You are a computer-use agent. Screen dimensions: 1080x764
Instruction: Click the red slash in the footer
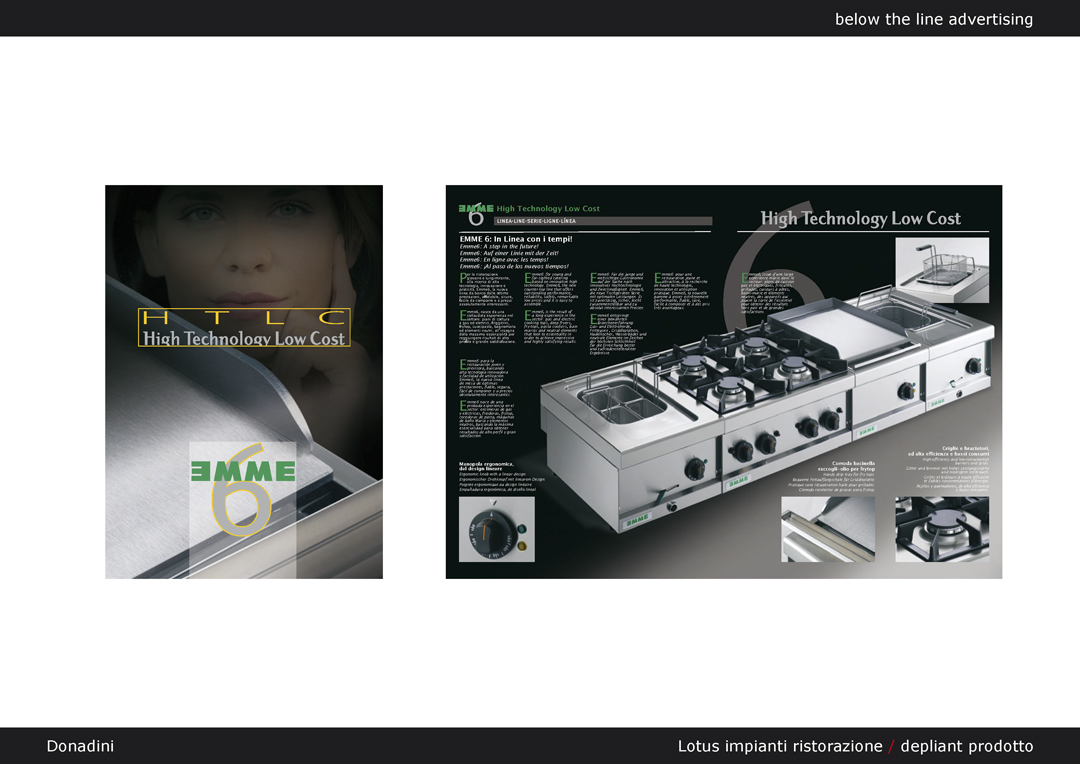[892, 746]
